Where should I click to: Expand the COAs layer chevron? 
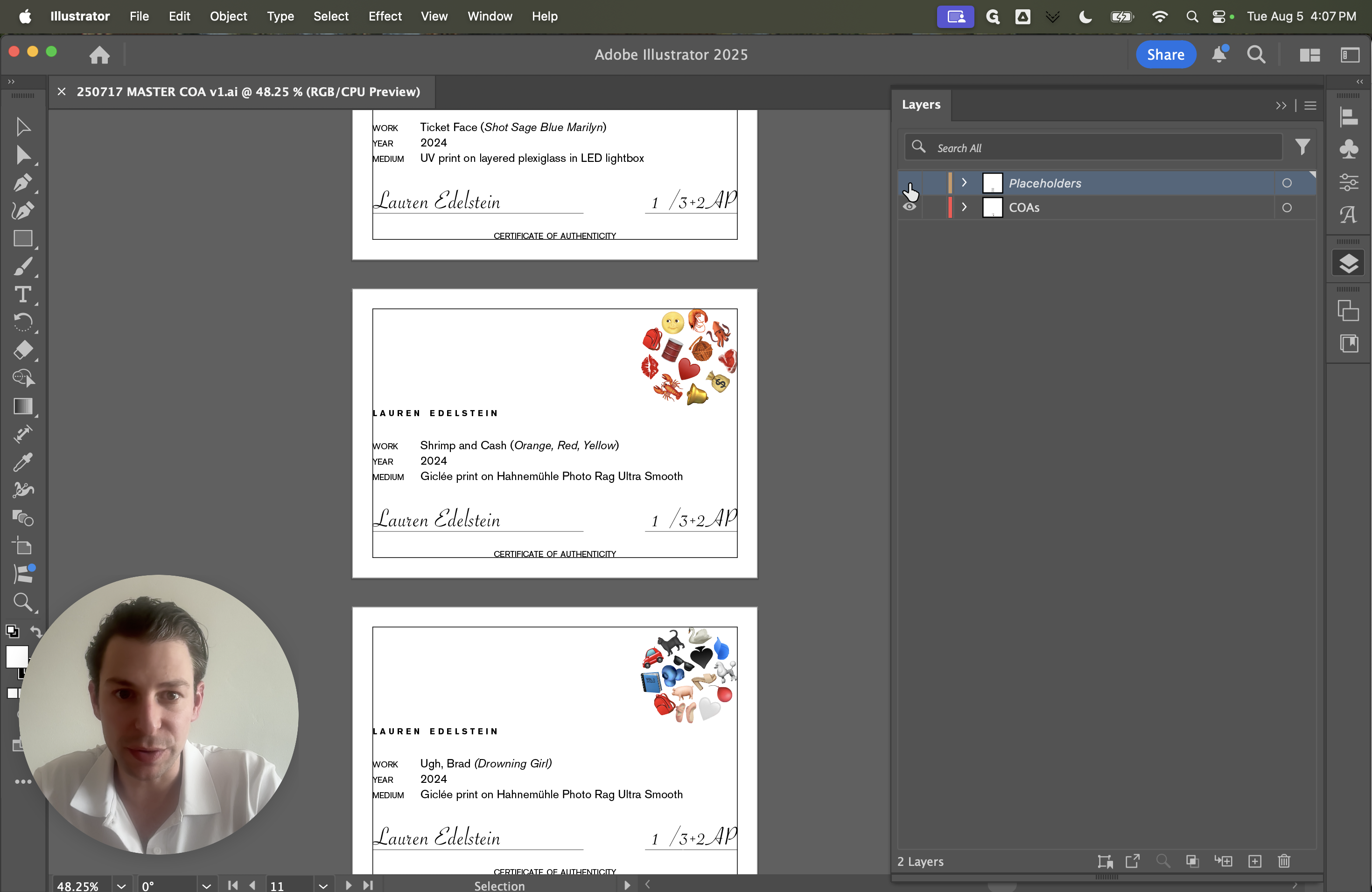click(964, 207)
